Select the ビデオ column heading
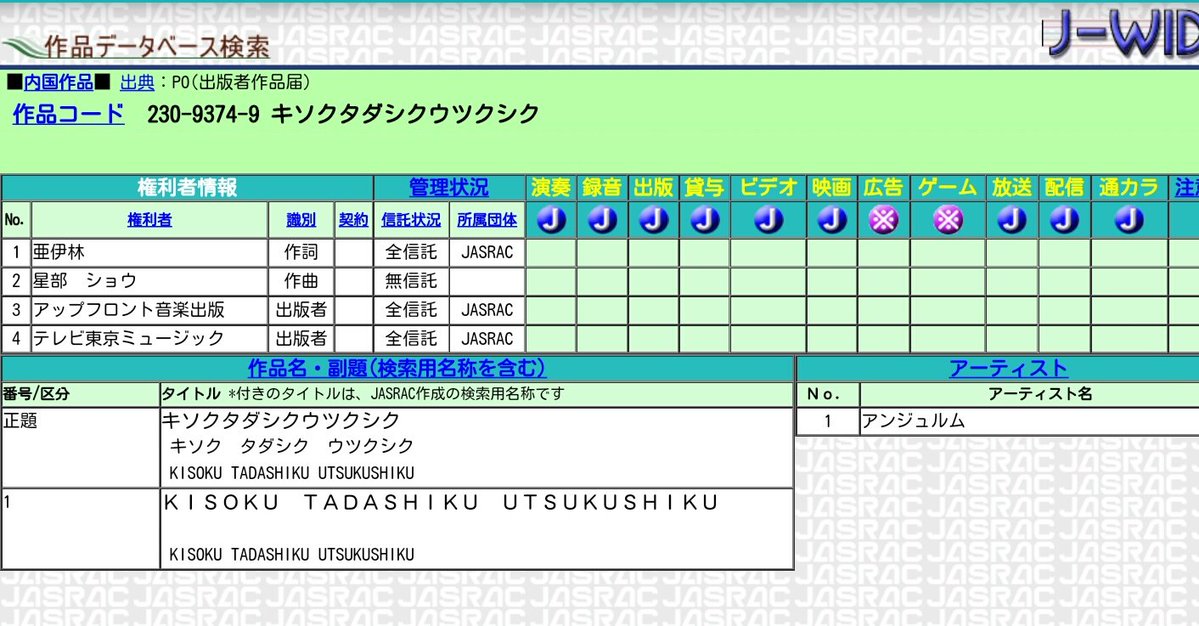Screen dimensions: 1199x626 [x=768, y=187]
